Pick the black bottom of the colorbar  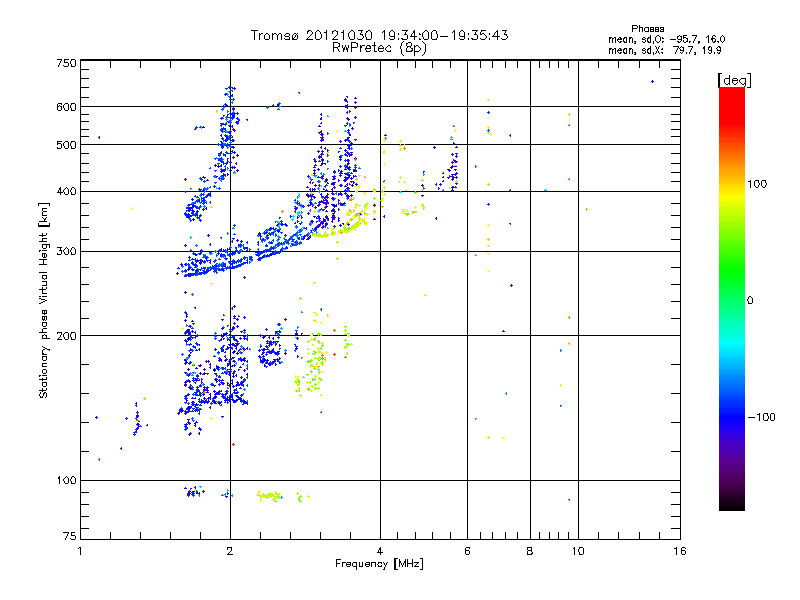point(732,503)
